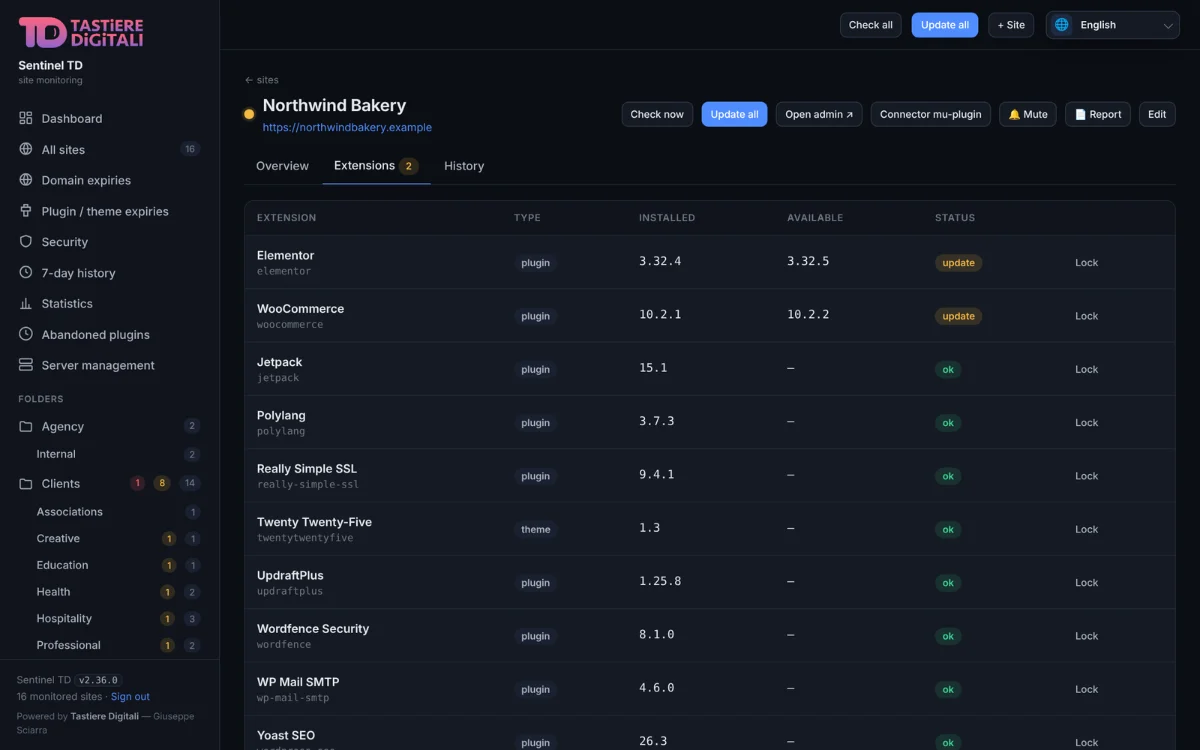
Task: Click Lock for WP Mail SMTP
Action: [1086, 689]
